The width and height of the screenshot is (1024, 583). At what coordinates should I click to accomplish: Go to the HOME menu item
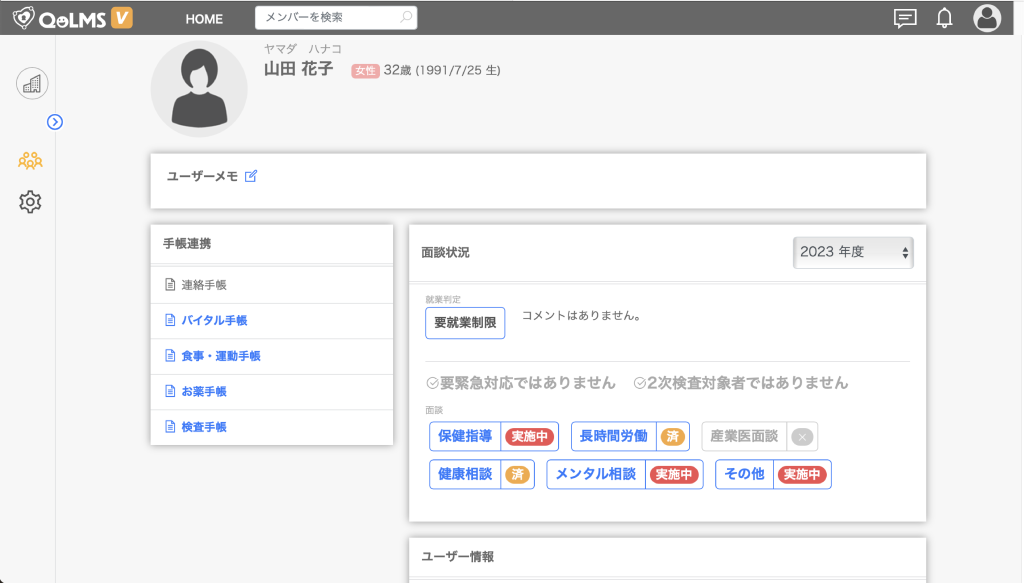coord(204,19)
